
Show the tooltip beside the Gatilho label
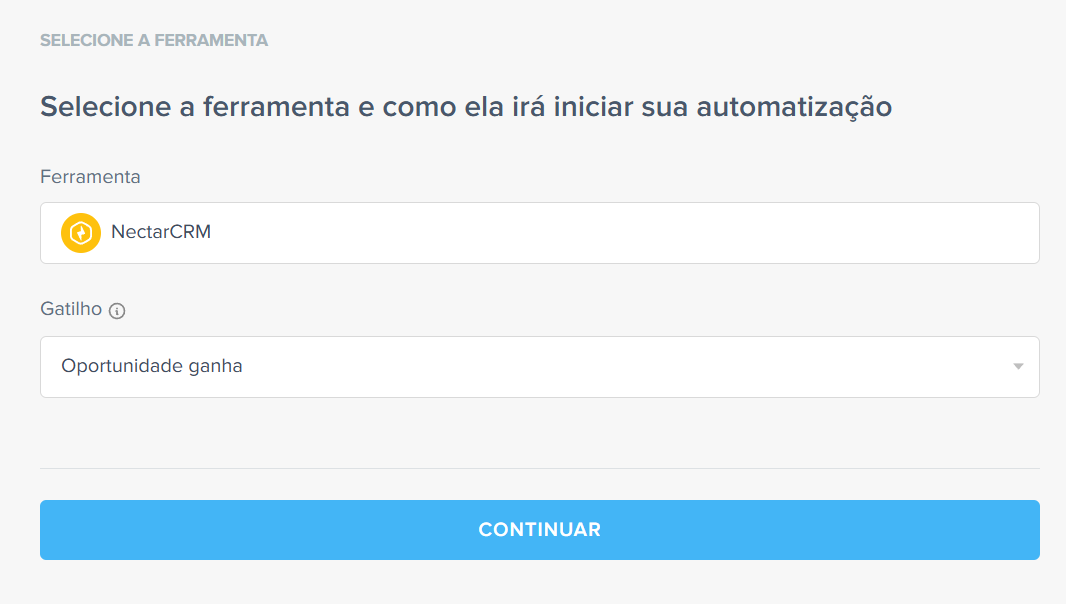pos(117,311)
